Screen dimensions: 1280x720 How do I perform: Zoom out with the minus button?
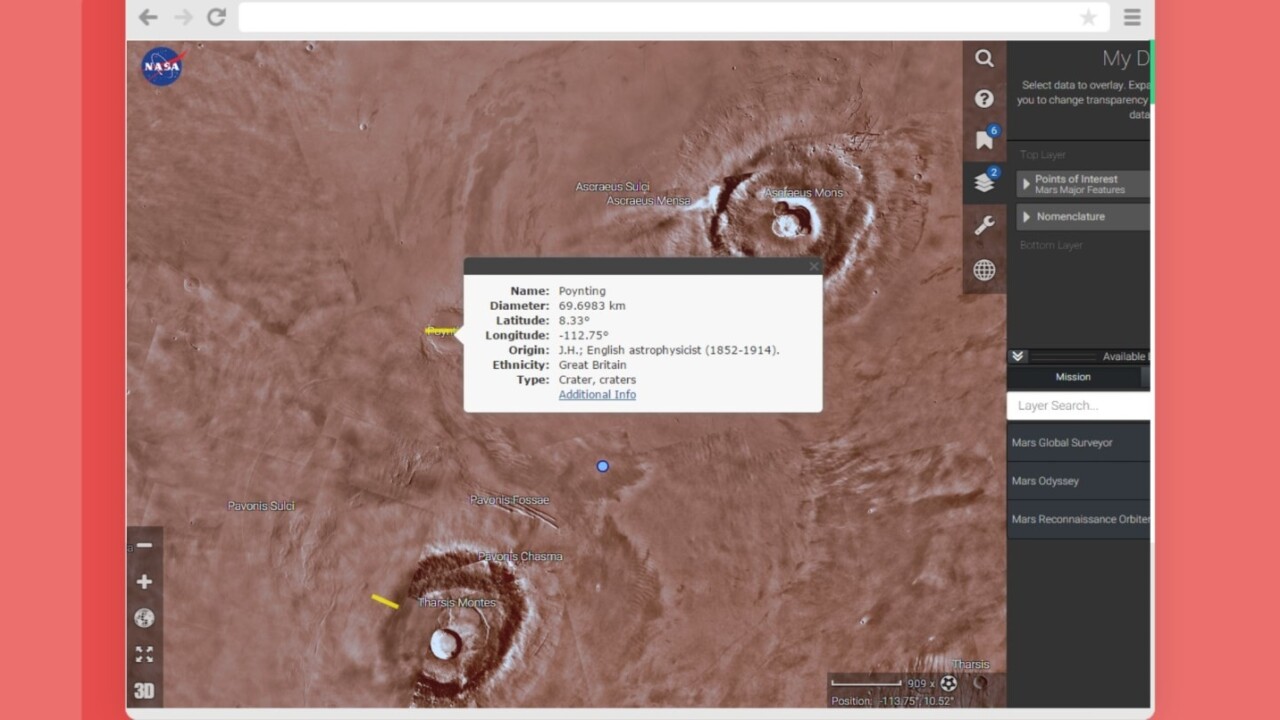[x=144, y=545]
